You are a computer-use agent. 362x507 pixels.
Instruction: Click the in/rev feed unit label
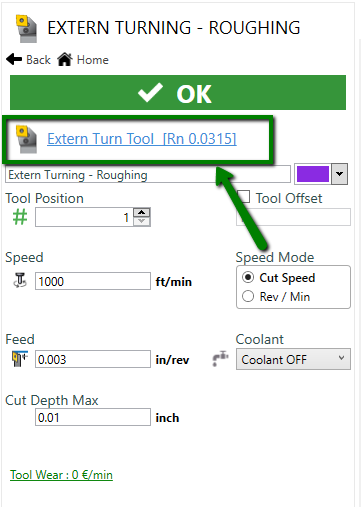point(172,360)
